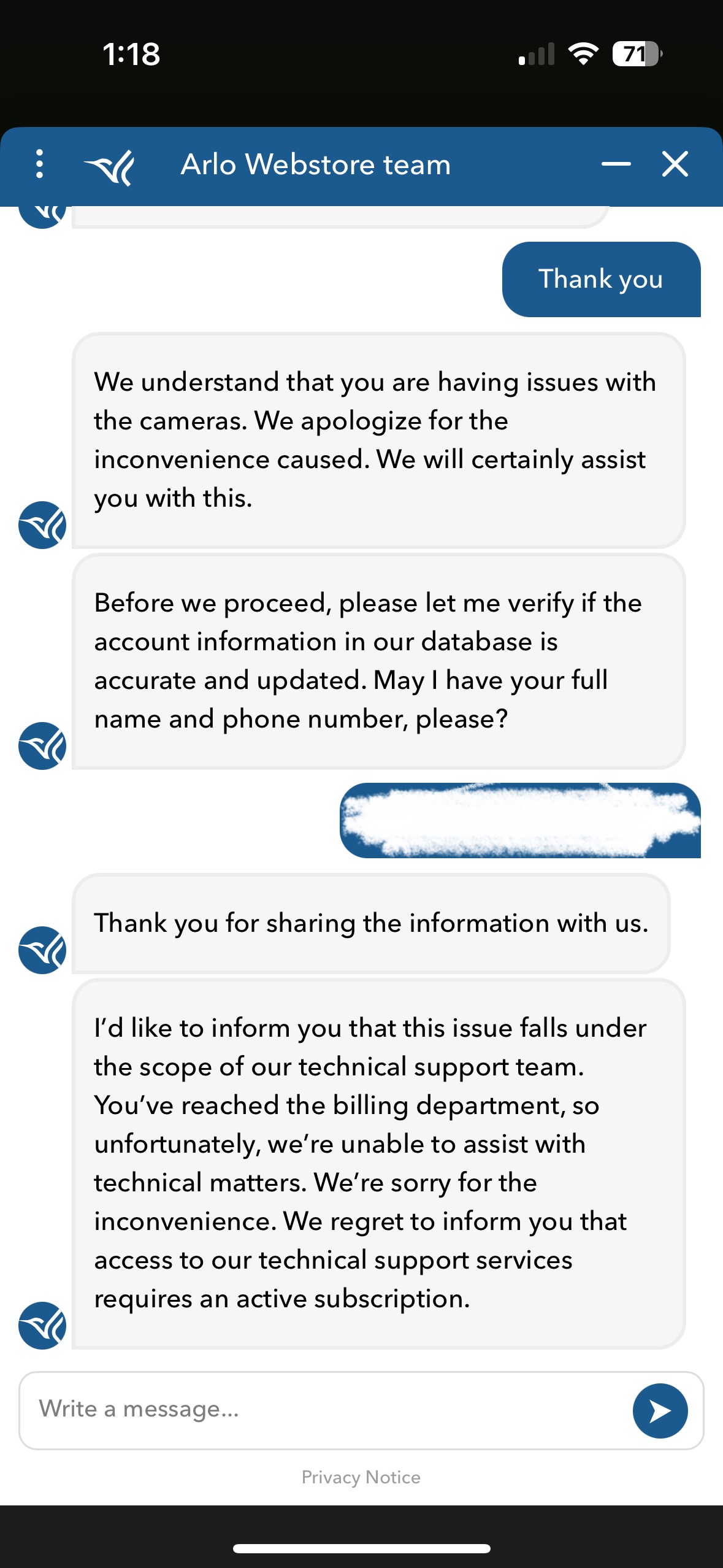Focus the "Write a message..." field
This screenshot has width=723, height=1568.
[x=325, y=1410]
